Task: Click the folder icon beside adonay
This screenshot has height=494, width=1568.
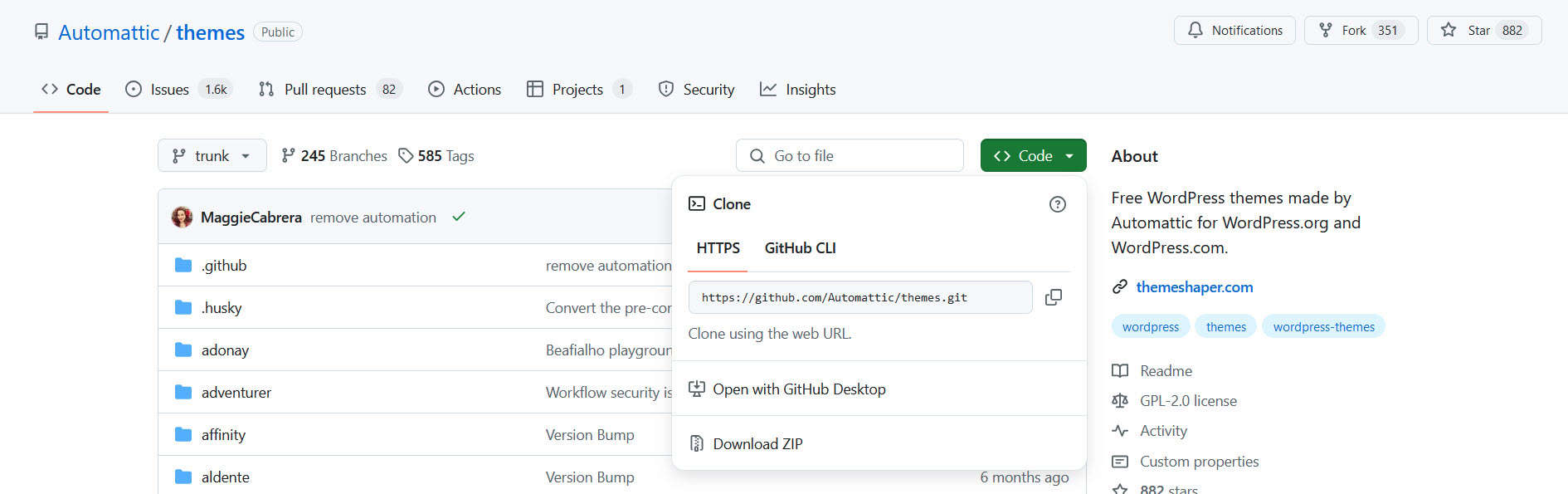Action: [183, 350]
